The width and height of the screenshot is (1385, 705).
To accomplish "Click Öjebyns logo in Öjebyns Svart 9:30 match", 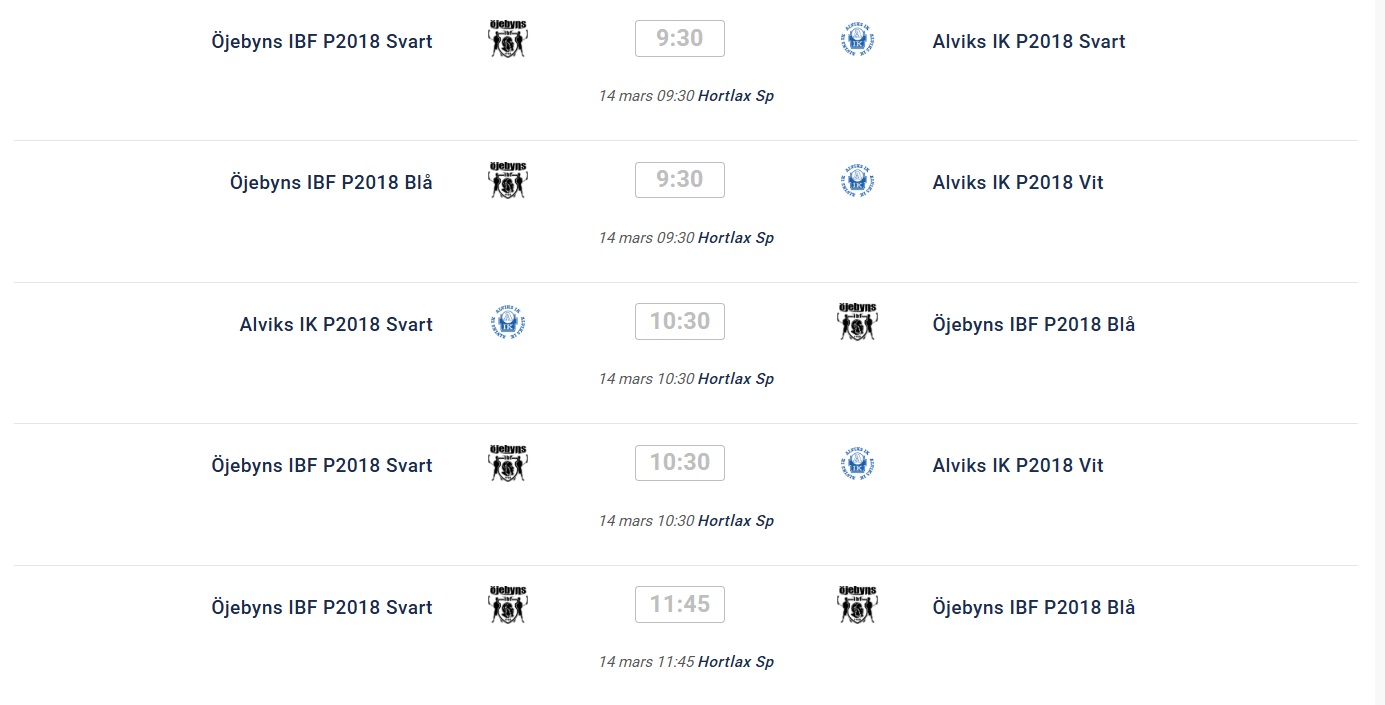I will [x=508, y=40].
